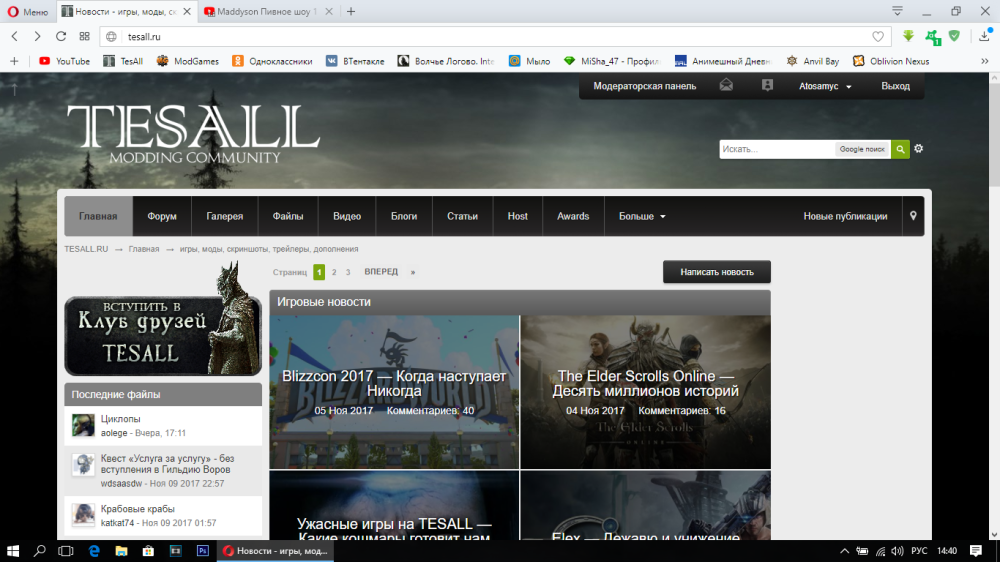Open the Opera Меню button
Viewport: 1000px width, 562px height.
[x=27, y=11]
